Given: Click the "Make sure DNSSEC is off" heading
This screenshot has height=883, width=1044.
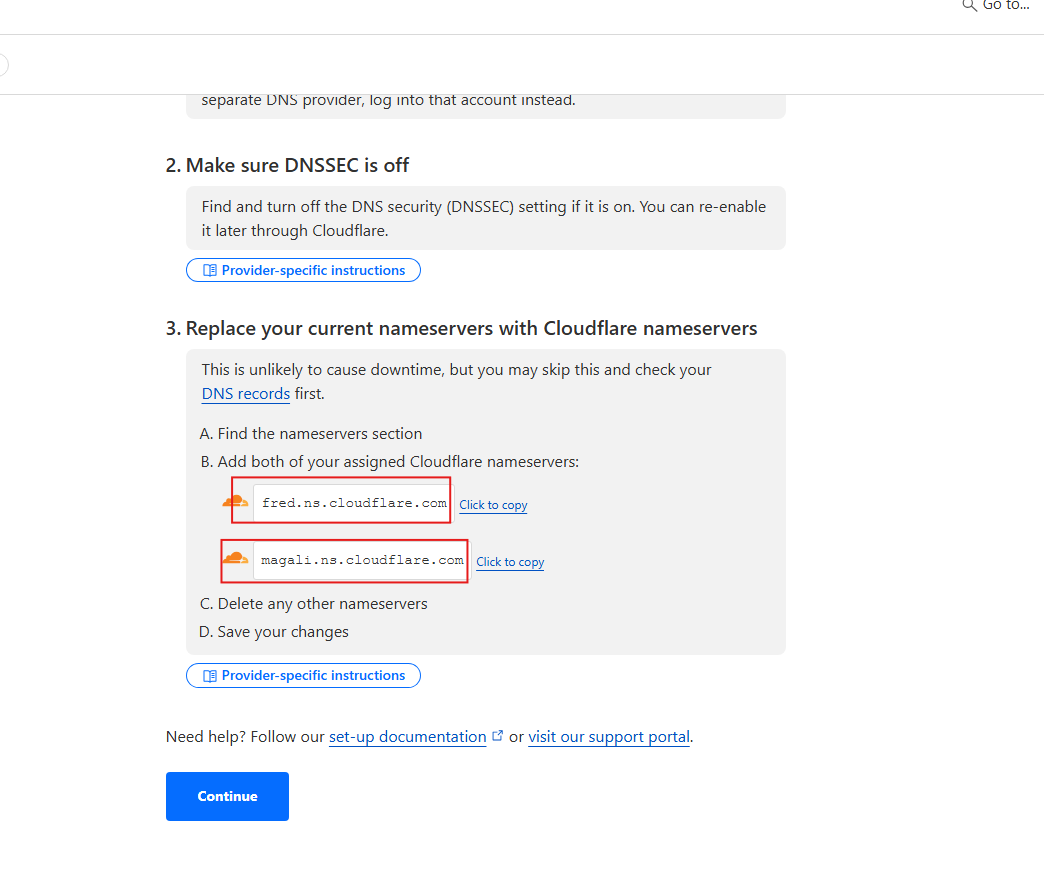Looking at the screenshot, I should click(287, 165).
